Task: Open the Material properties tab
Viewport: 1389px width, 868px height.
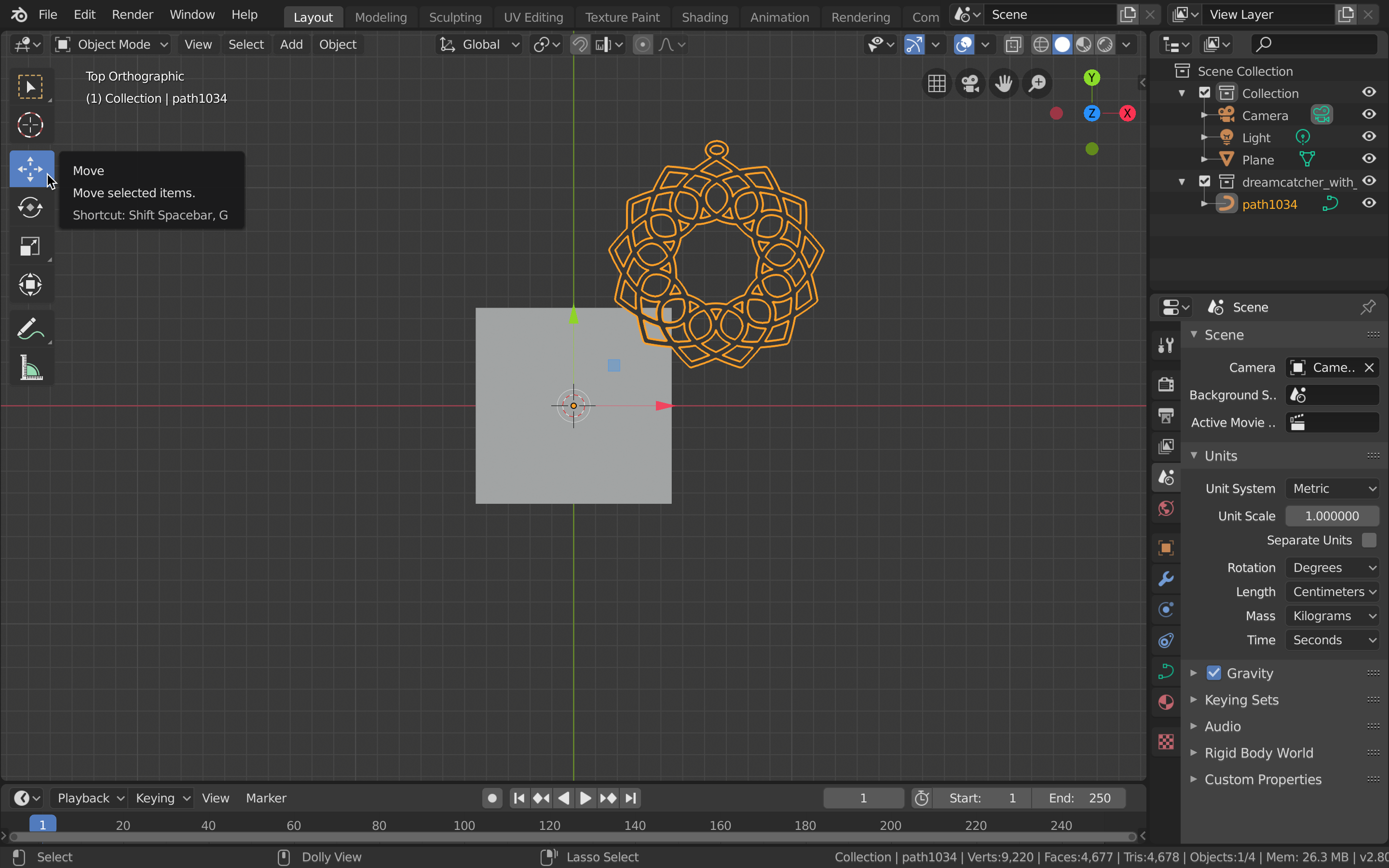Action: pos(1166,702)
